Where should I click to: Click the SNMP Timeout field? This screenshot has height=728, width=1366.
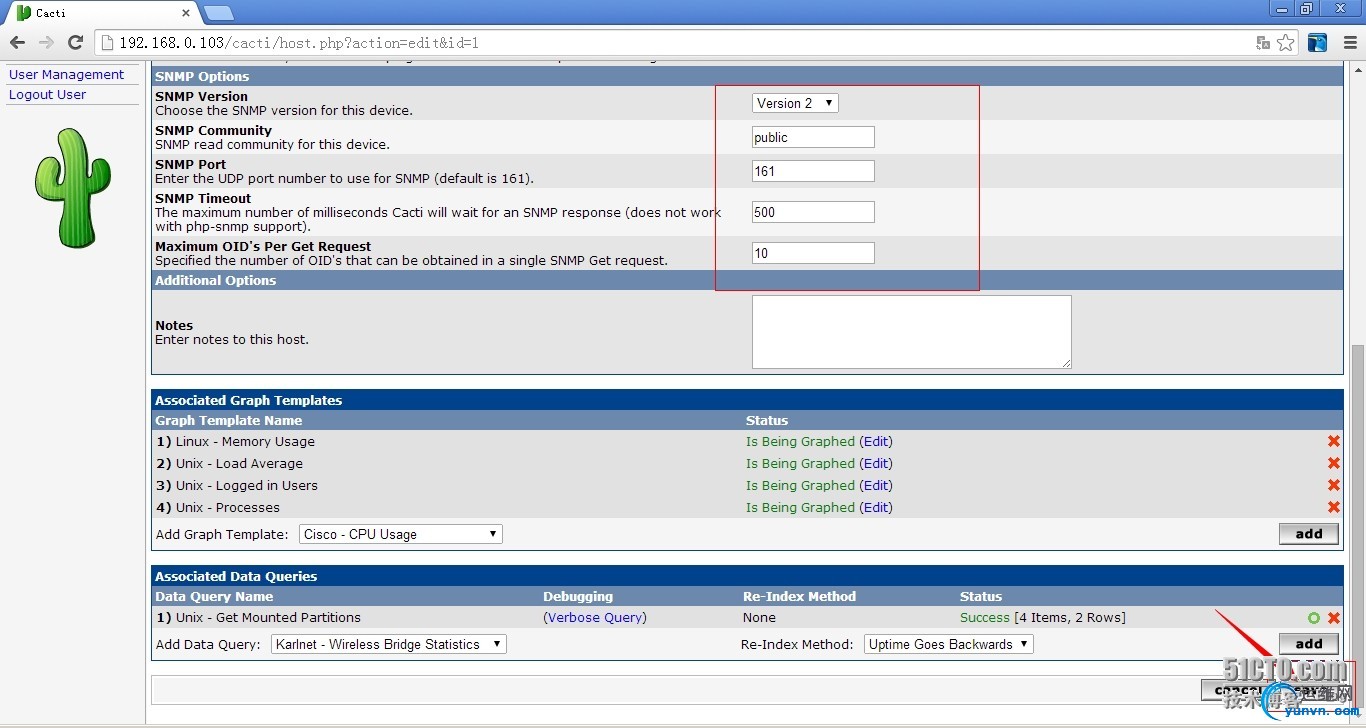coord(813,212)
